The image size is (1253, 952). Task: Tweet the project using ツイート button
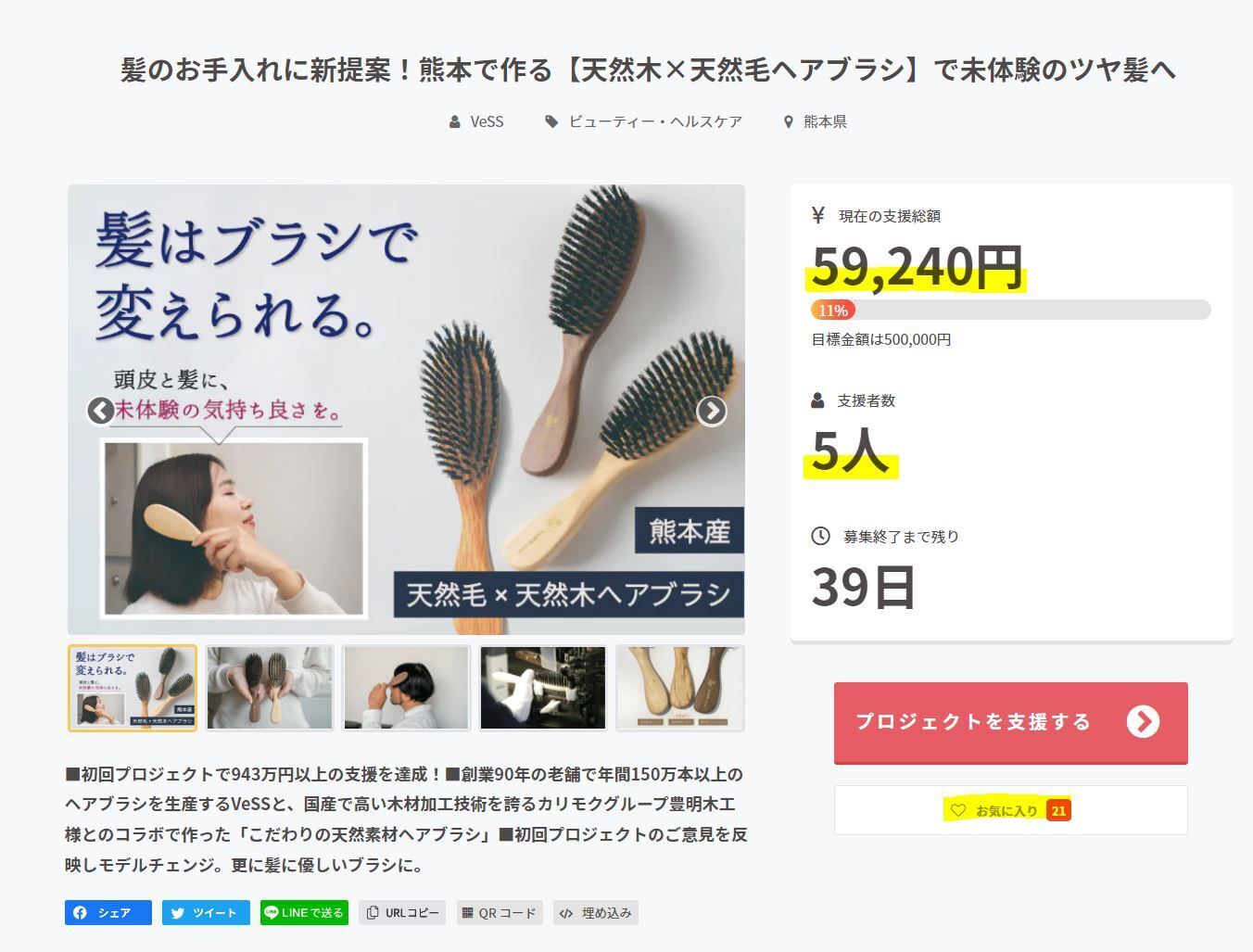pyautogui.click(x=206, y=912)
